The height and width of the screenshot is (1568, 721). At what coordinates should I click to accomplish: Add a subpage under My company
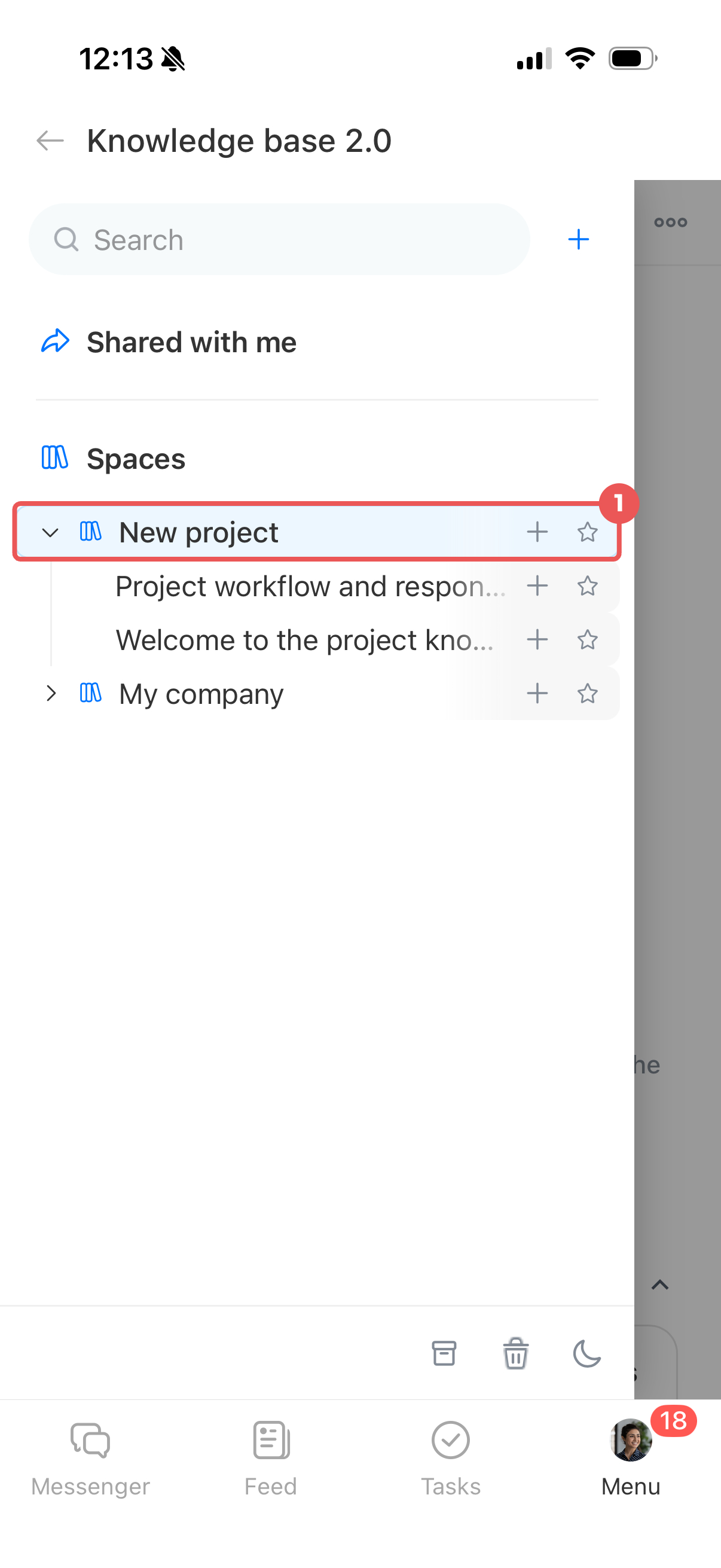[537, 693]
